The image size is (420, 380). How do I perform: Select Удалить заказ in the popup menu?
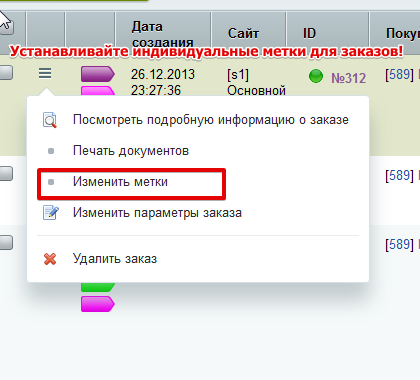click(115, 259)
